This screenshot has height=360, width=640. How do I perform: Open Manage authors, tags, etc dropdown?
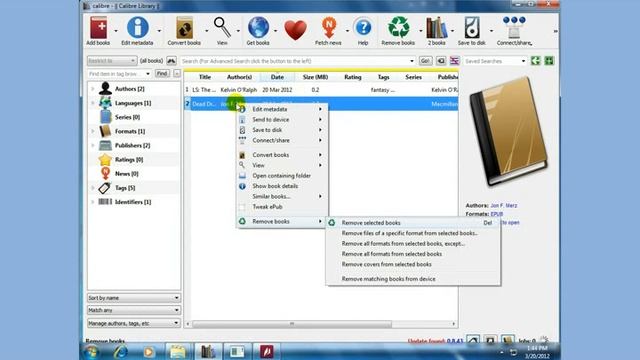(x=133, y=323)
